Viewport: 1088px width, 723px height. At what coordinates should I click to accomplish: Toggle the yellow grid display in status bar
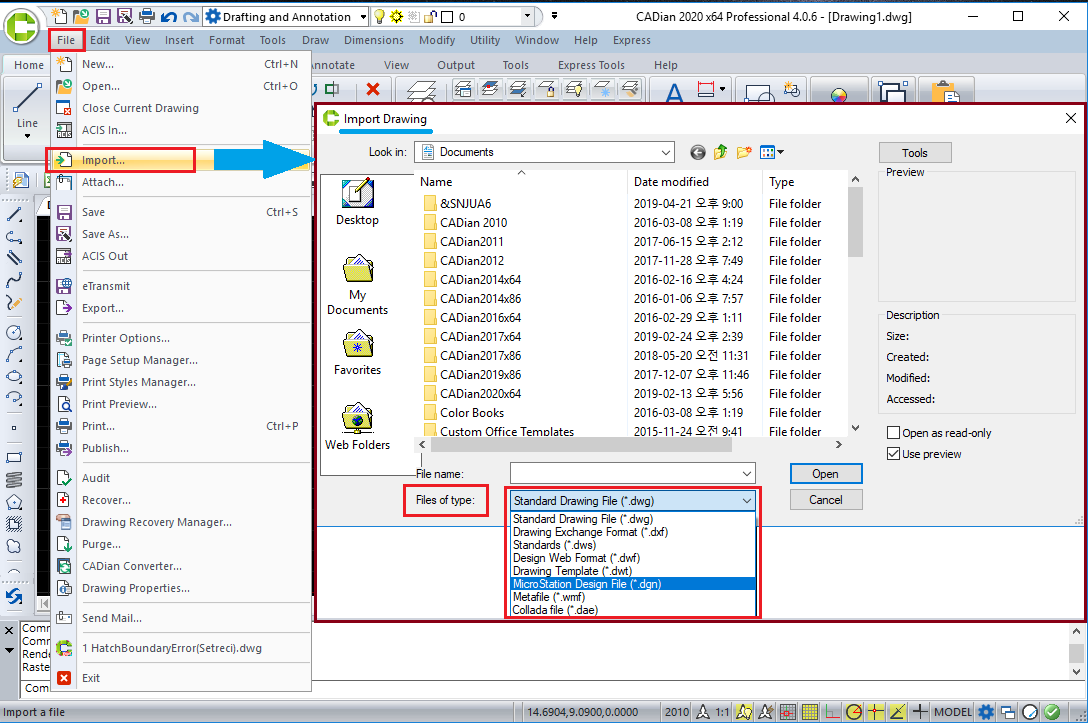tap(810, 711)
